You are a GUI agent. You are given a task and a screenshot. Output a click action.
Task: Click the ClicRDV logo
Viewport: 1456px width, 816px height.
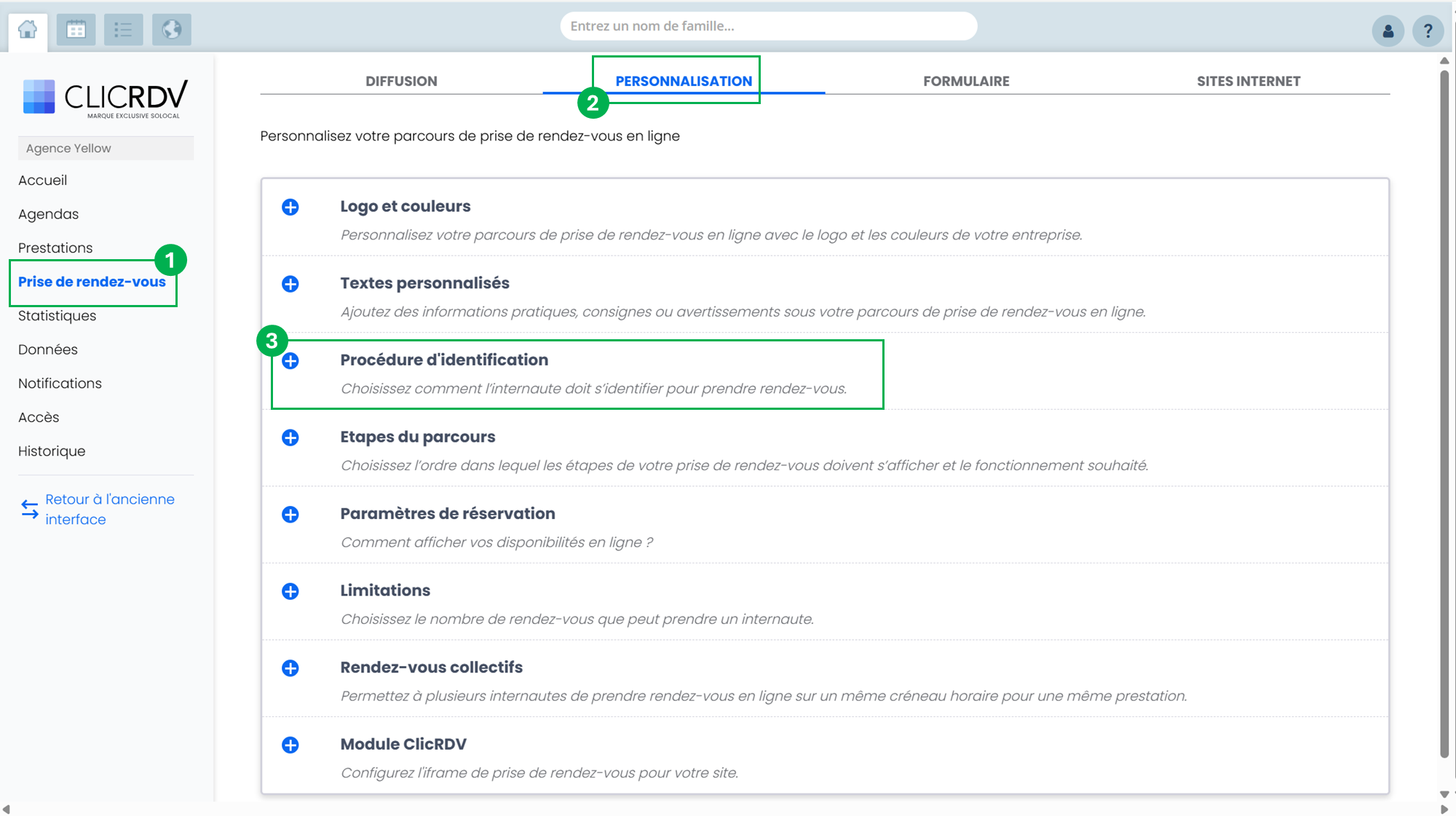(x=105, y=98)
